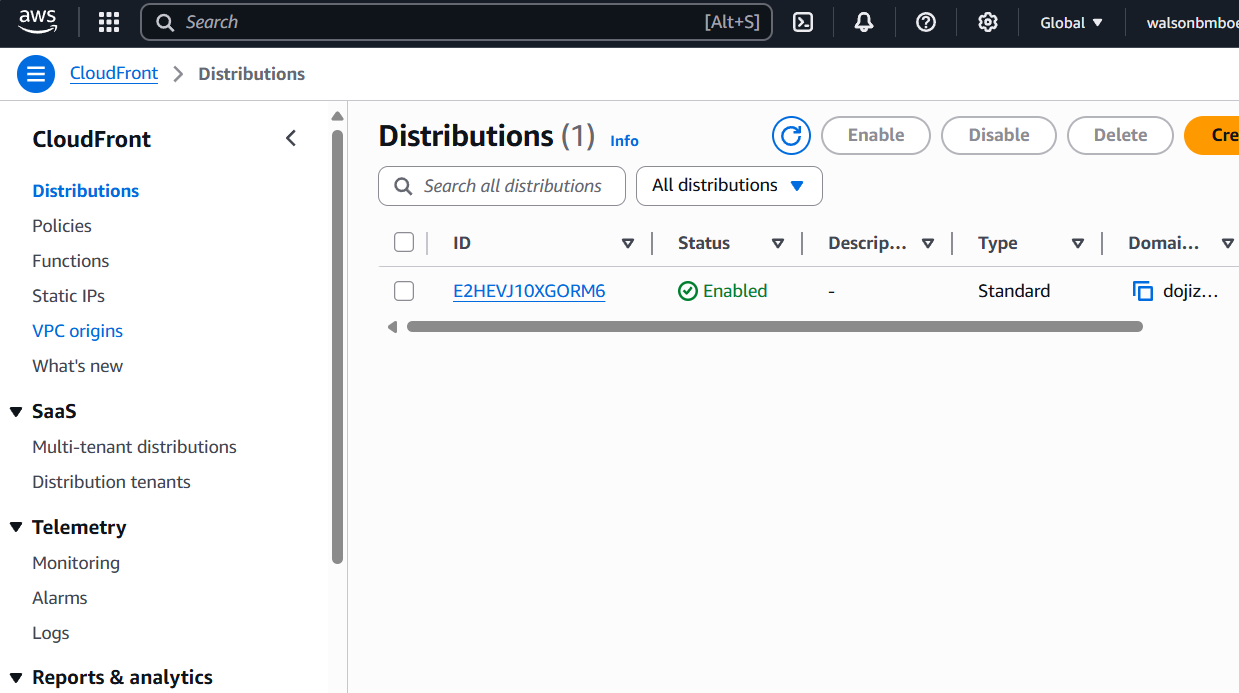Open Policies in sidebar

coord(62,226)
